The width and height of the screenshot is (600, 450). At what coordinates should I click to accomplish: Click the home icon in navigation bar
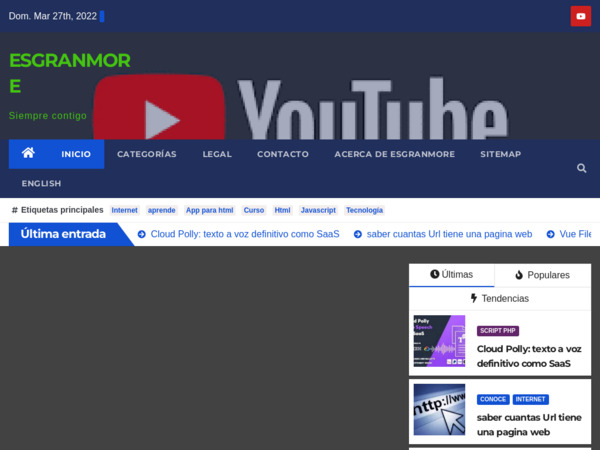[x=28, y=153]
